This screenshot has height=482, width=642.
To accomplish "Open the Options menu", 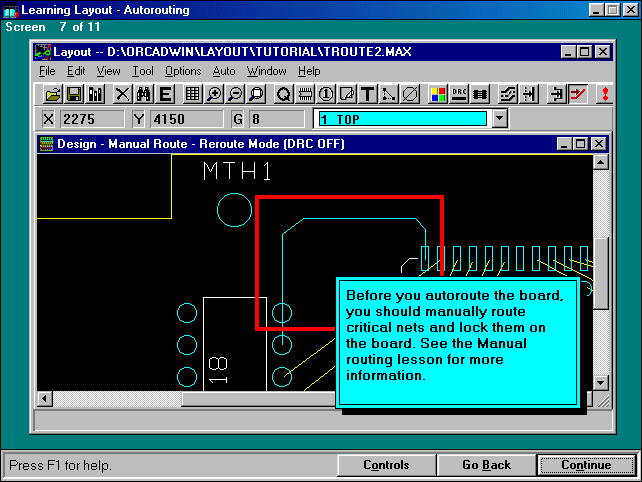I will (x=183, y=71).
